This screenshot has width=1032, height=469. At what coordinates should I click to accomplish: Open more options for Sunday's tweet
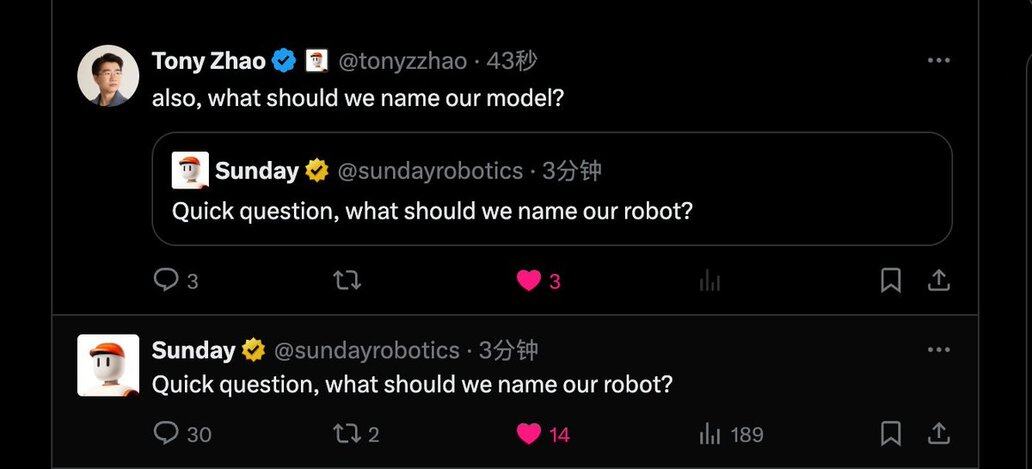coord(938,350)
